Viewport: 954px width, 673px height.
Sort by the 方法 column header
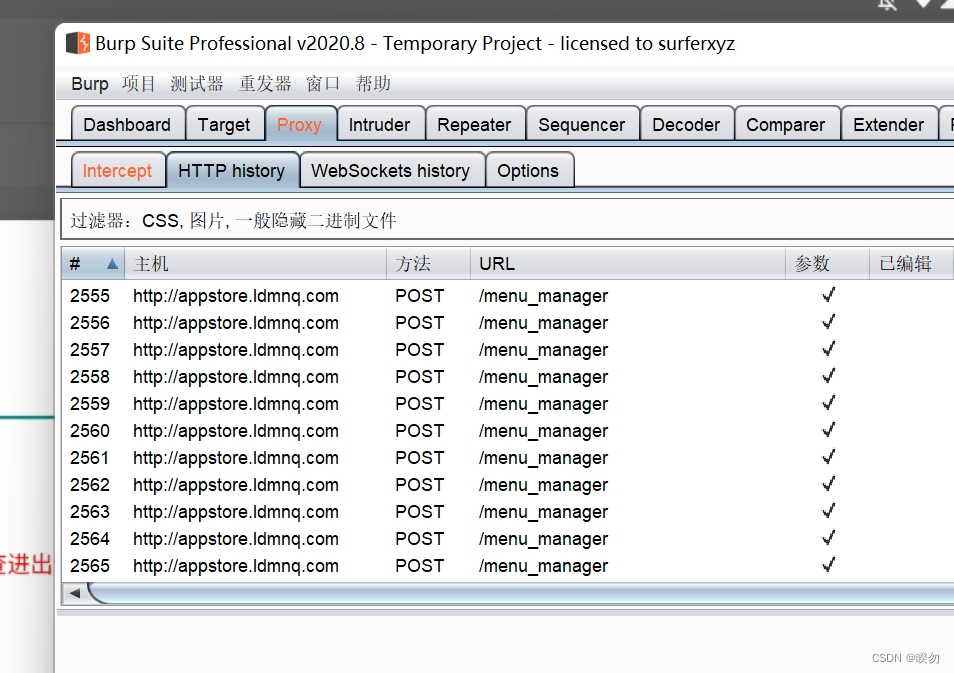click(428, 263)
